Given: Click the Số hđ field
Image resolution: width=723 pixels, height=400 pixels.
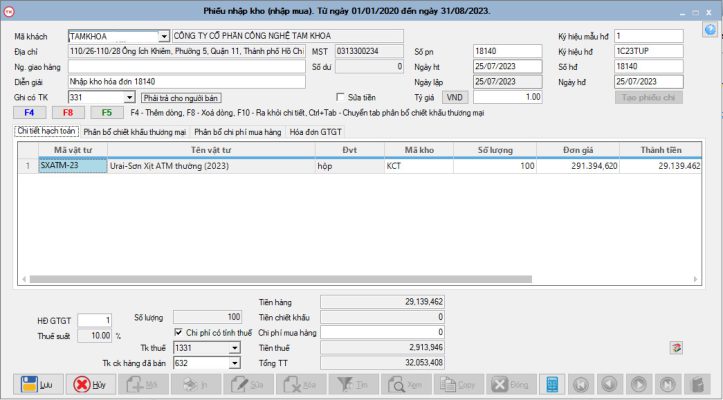Looking at the screenshot, I should 649,66.
